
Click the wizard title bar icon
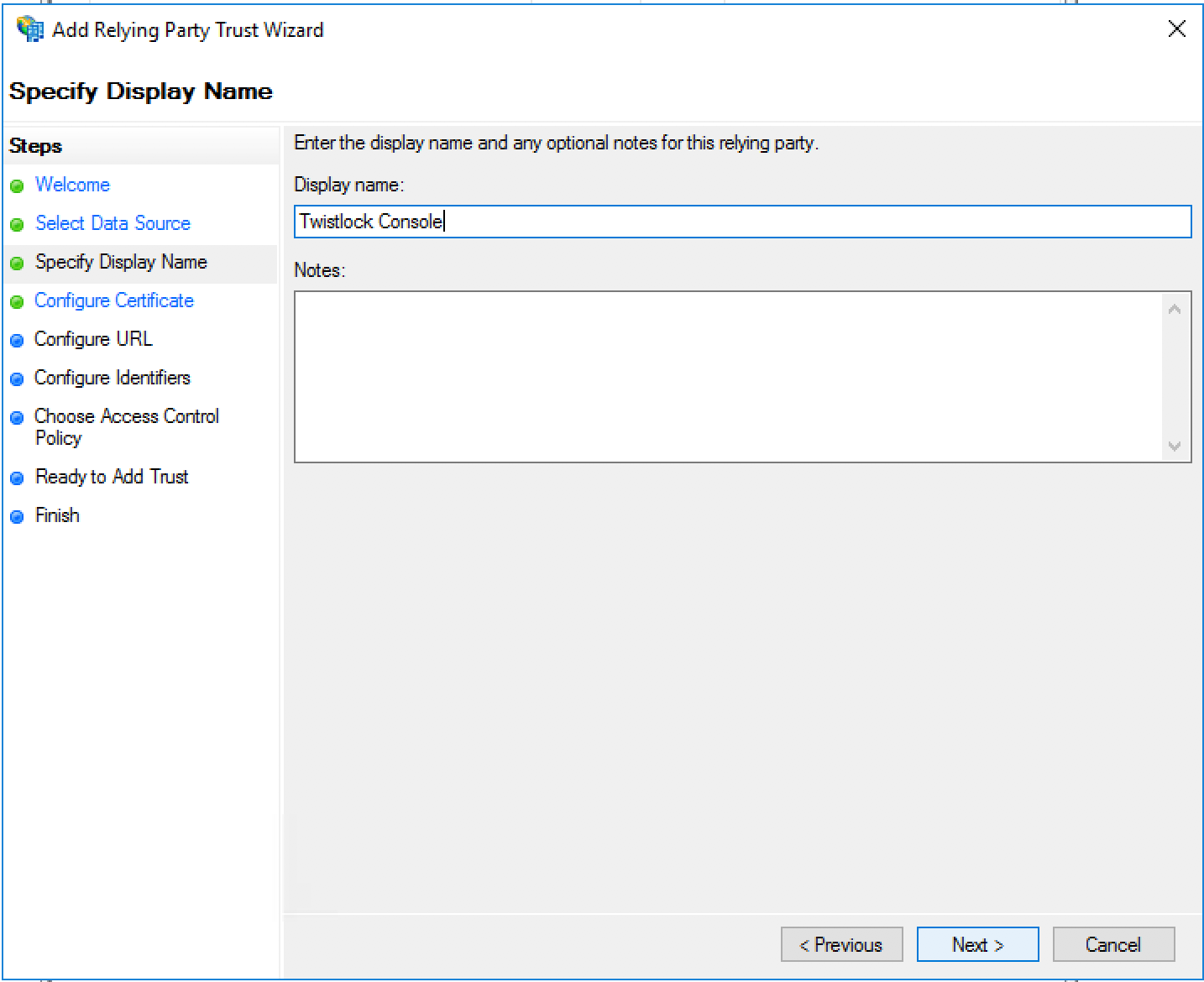(x=29, y=29)
